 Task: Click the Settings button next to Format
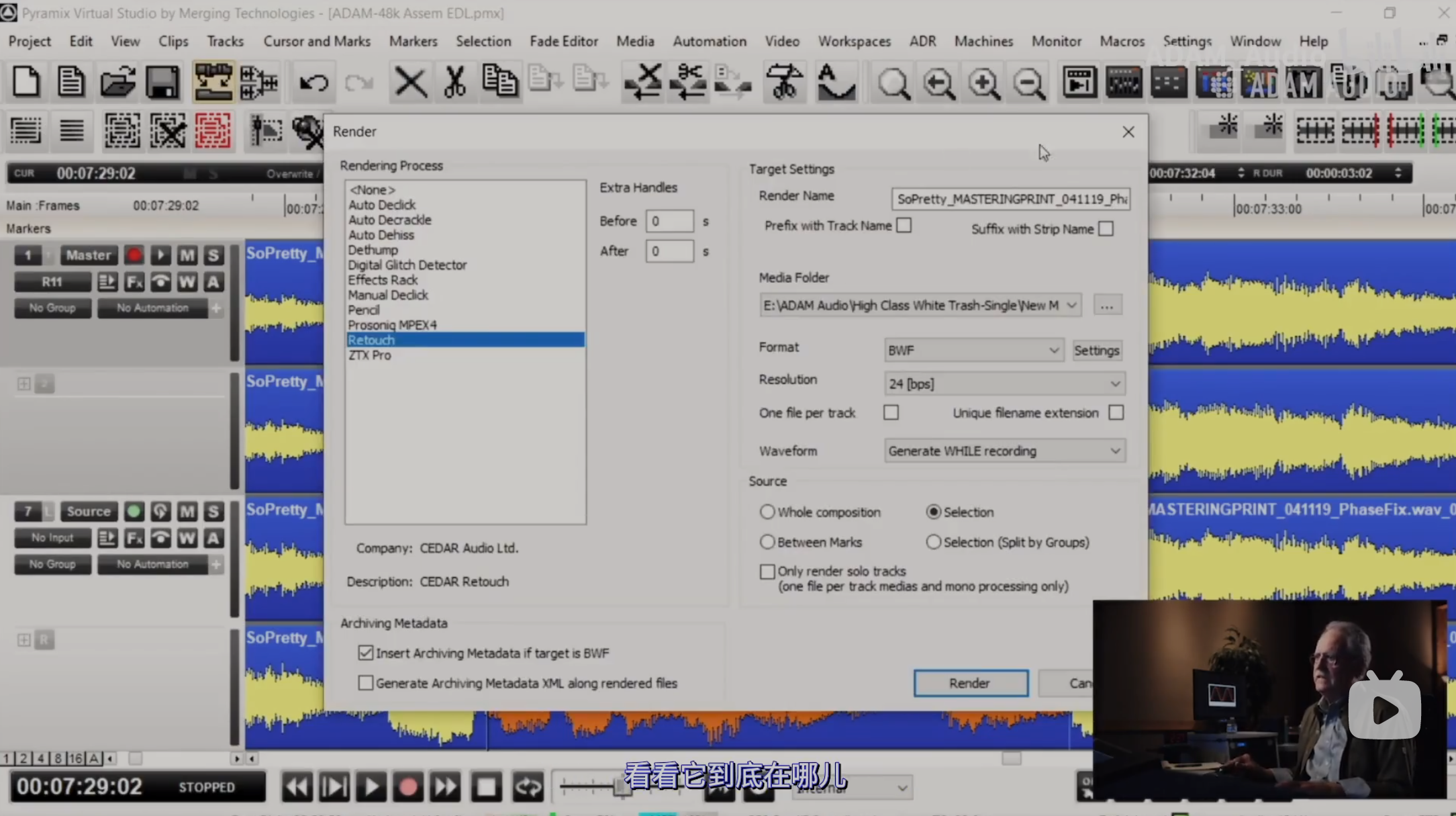pos(1096,350)
